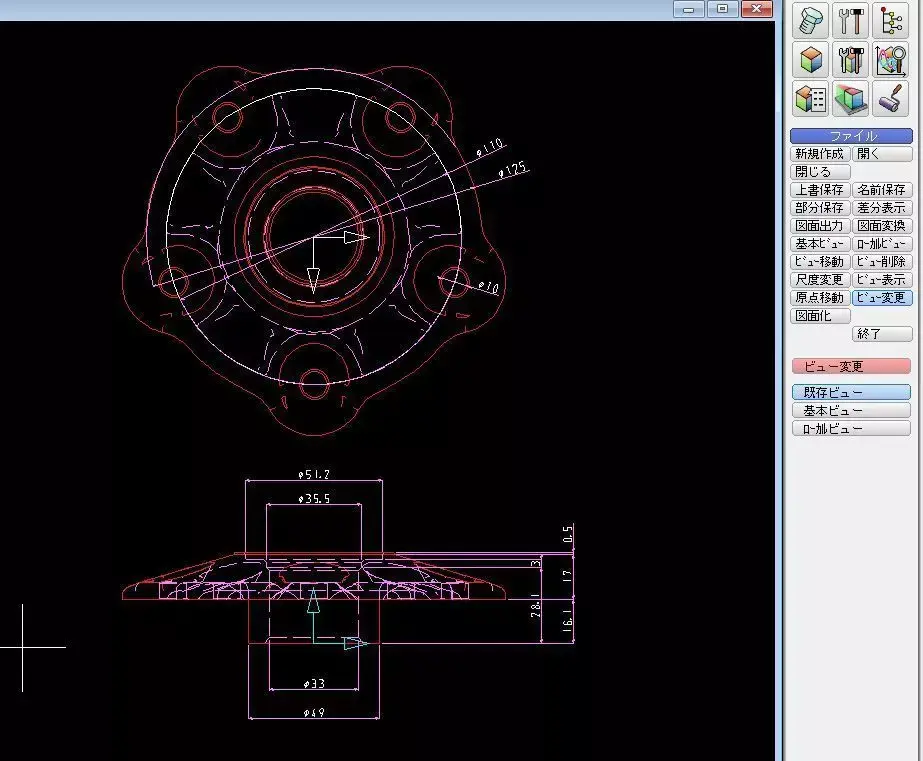
Task: Open the hierarchy tree icon
Action: [891, 20]
